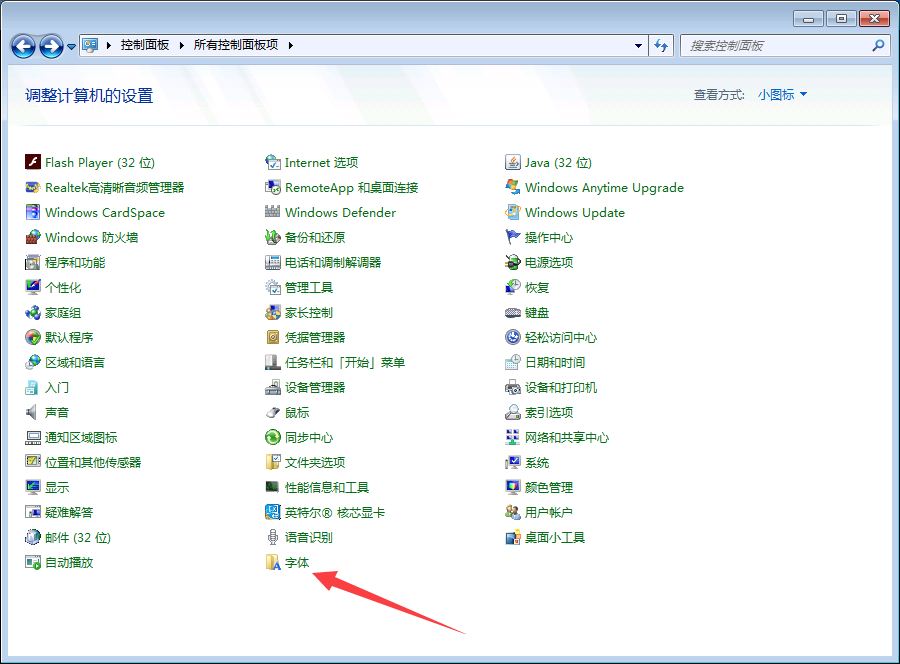Click the 区域和语言 globe icon
900x664 pixels.
point(33,363)
